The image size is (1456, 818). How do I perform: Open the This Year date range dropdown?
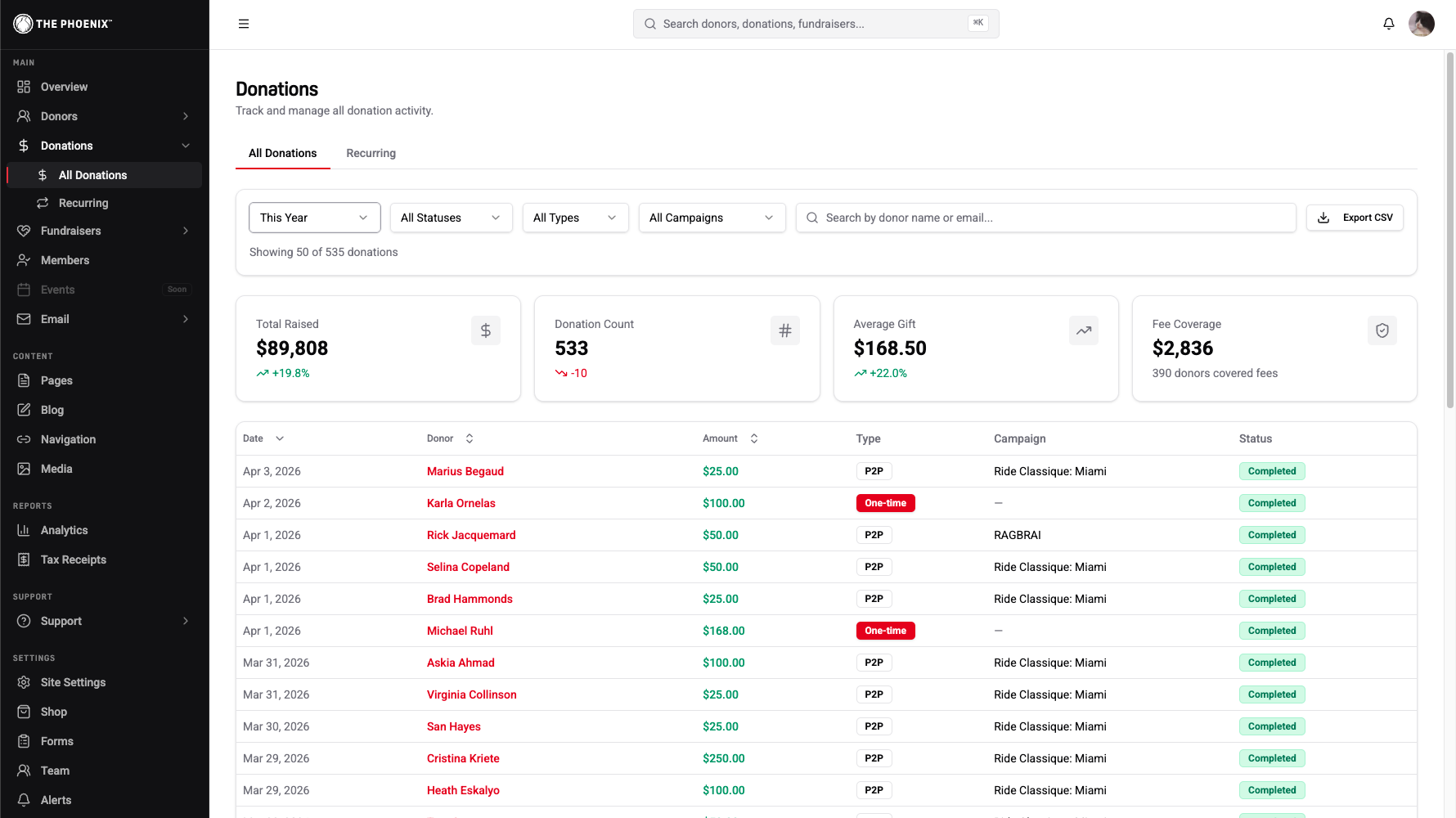[x=314, y=218]
